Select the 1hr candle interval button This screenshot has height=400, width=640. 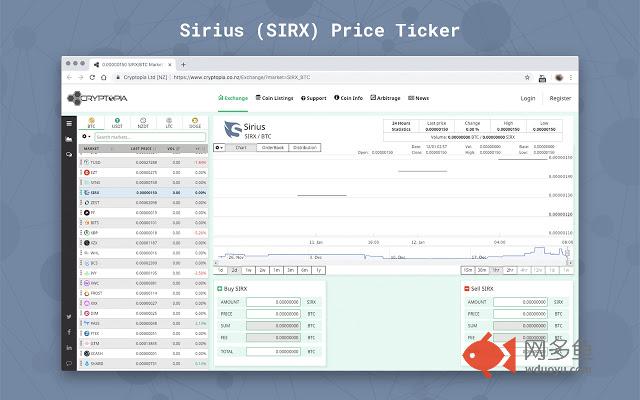(x=496, y=270)
